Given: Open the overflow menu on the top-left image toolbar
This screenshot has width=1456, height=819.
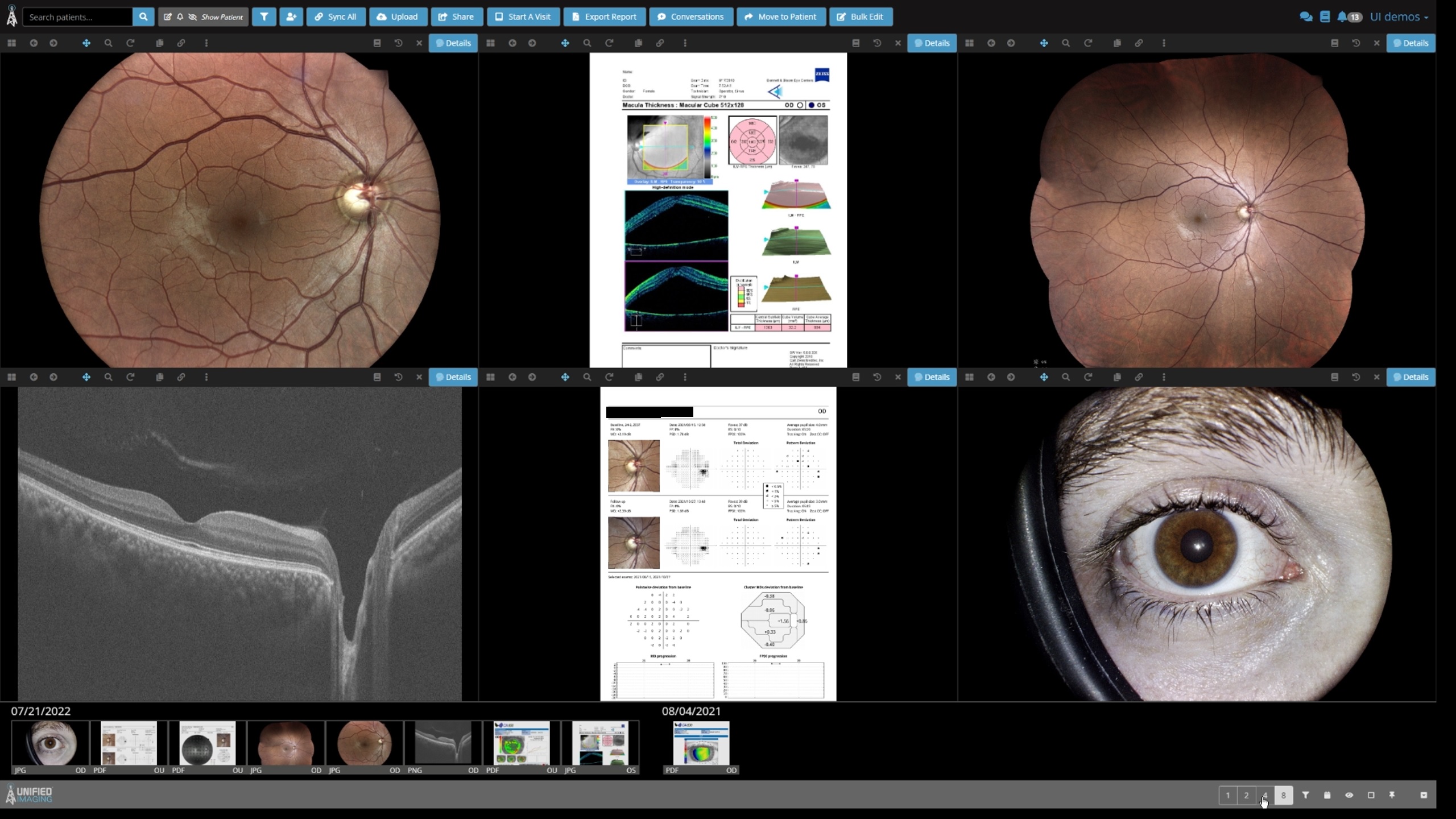Looking at the screenshot, I should click(206, 43).
